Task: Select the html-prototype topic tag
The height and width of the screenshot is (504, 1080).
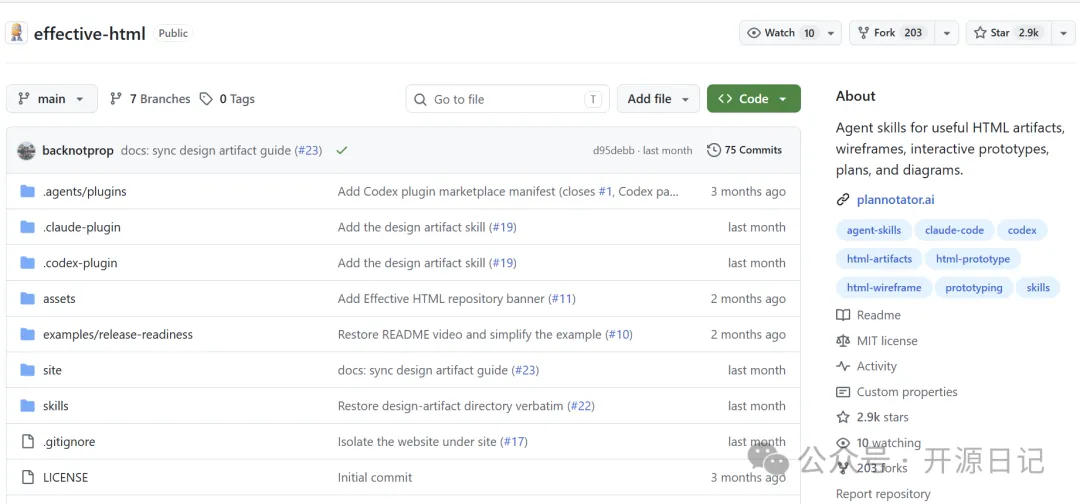Action: click(x=973, y=260)
